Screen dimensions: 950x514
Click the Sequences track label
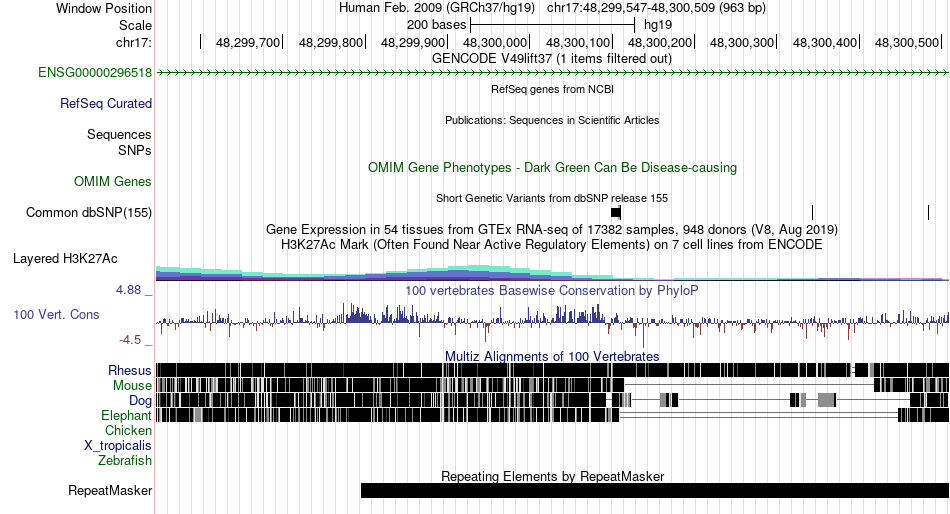(x=119, y=135)
